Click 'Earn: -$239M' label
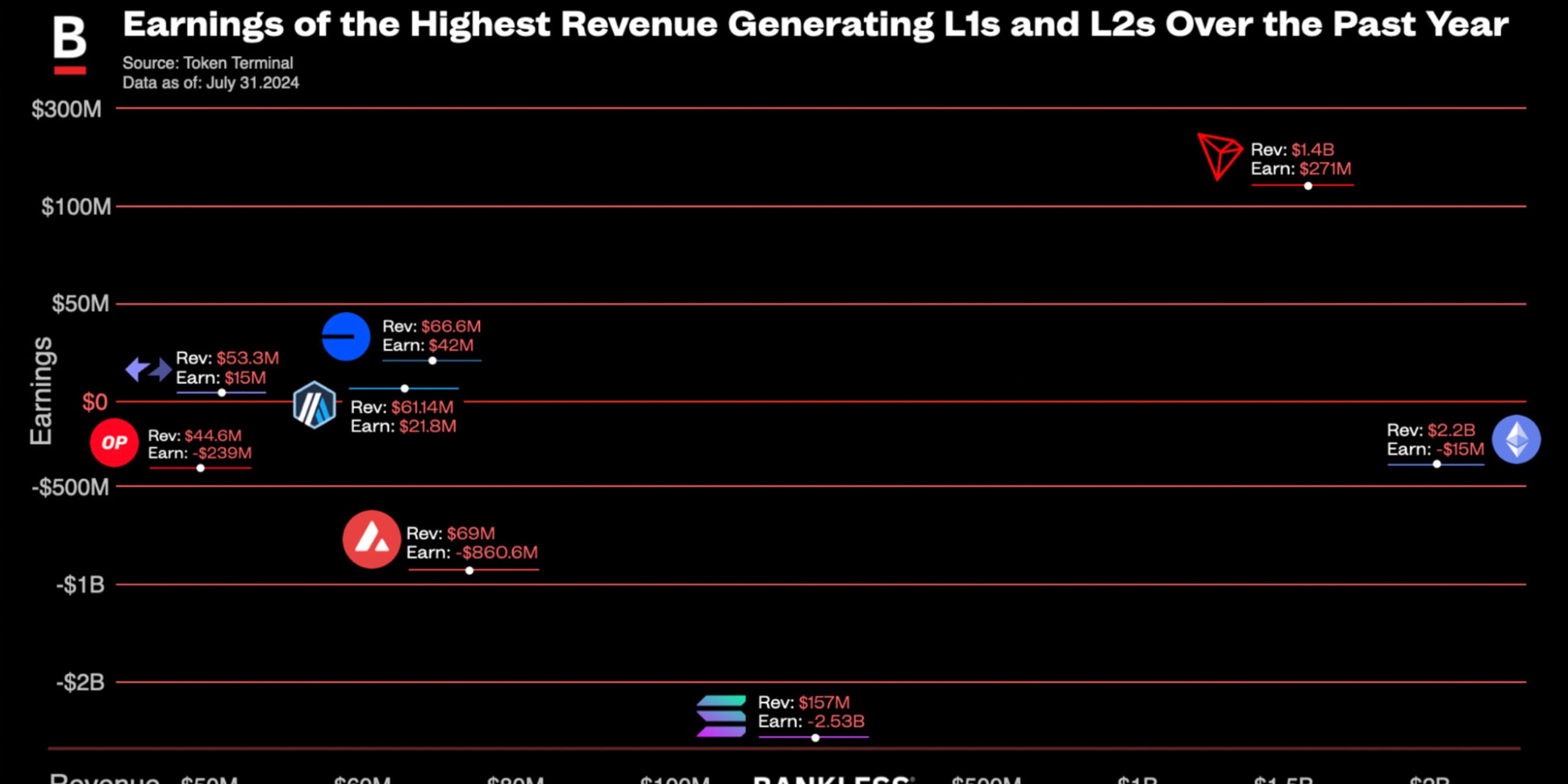The image size is (1568, 784). [x=200, y=454]
